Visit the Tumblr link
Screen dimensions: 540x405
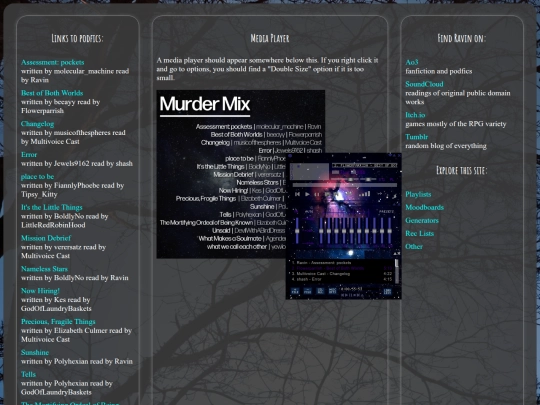(x=417, y=137)
